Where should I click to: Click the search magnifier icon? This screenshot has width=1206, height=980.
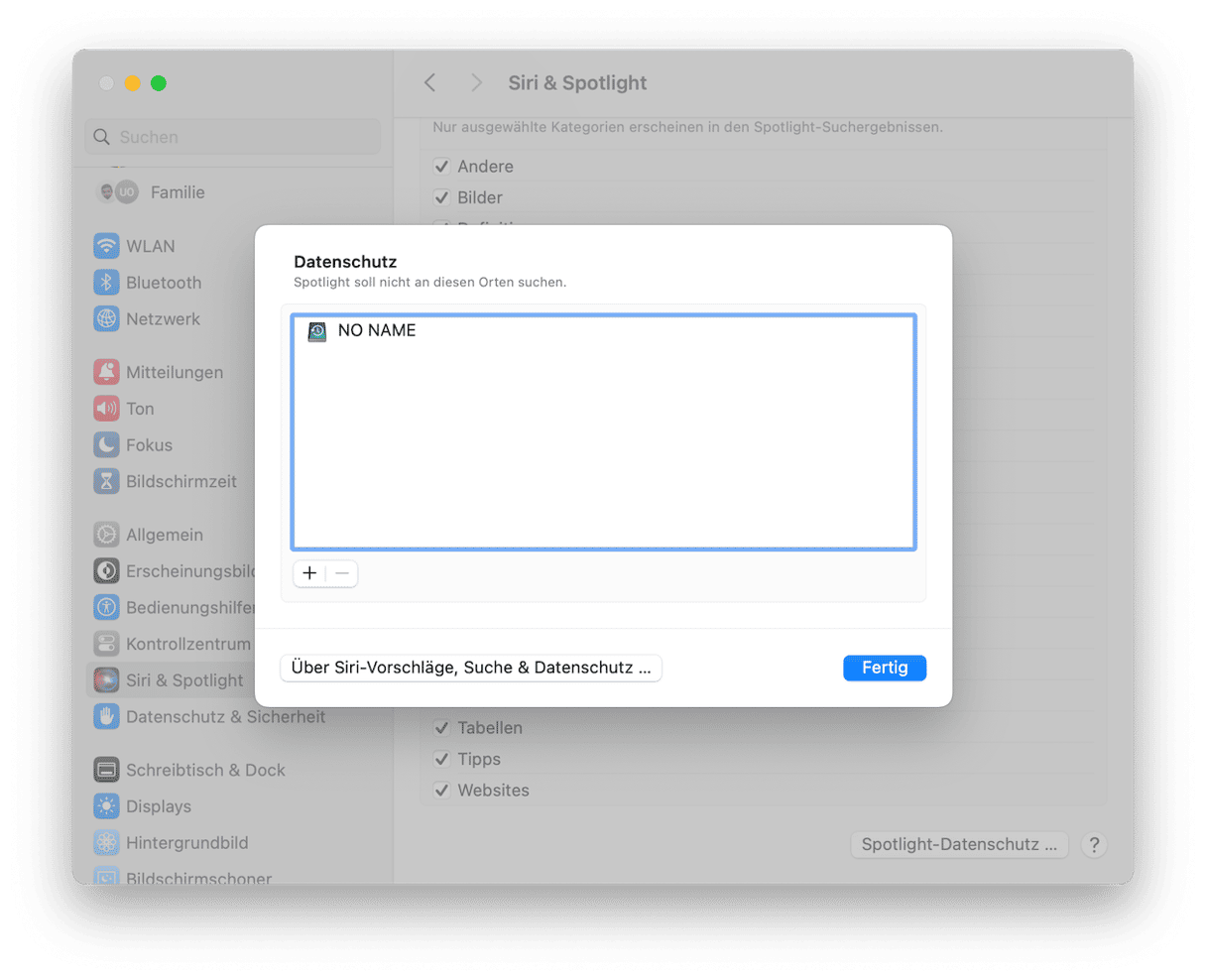click(x=101, y=137)
